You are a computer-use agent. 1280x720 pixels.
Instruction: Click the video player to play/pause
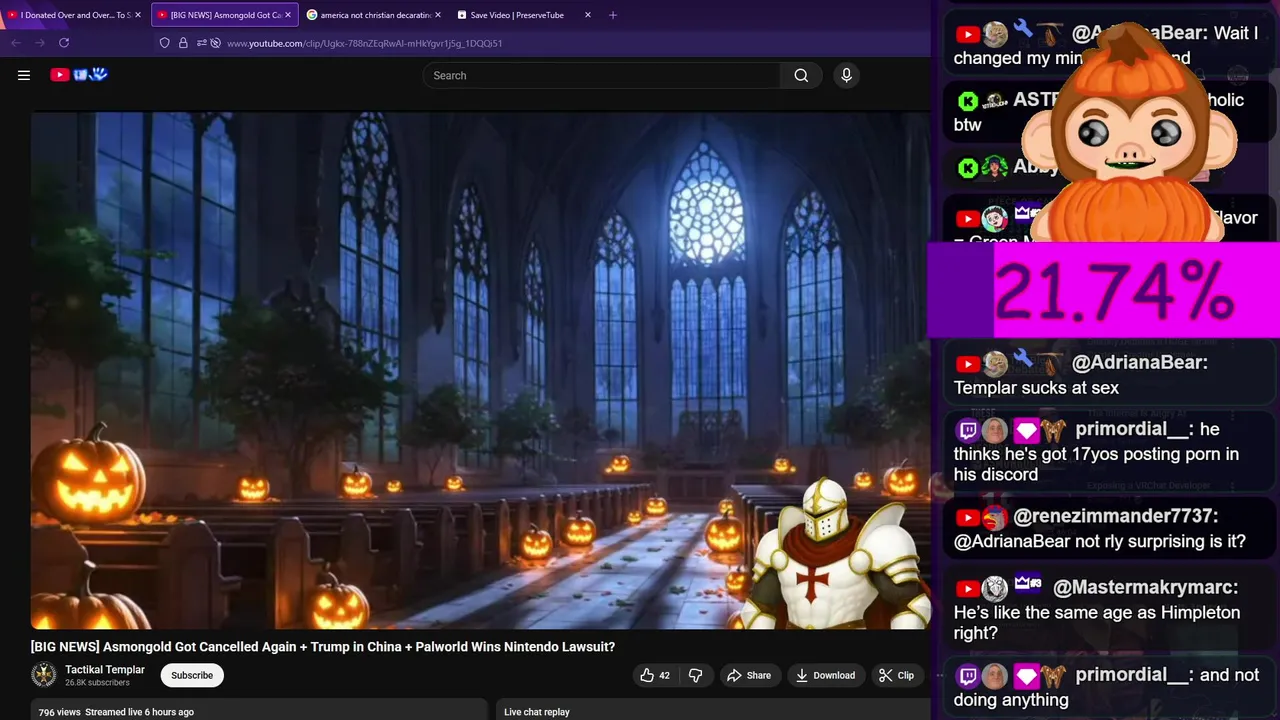pyautogui.click(x=480, y=370)
